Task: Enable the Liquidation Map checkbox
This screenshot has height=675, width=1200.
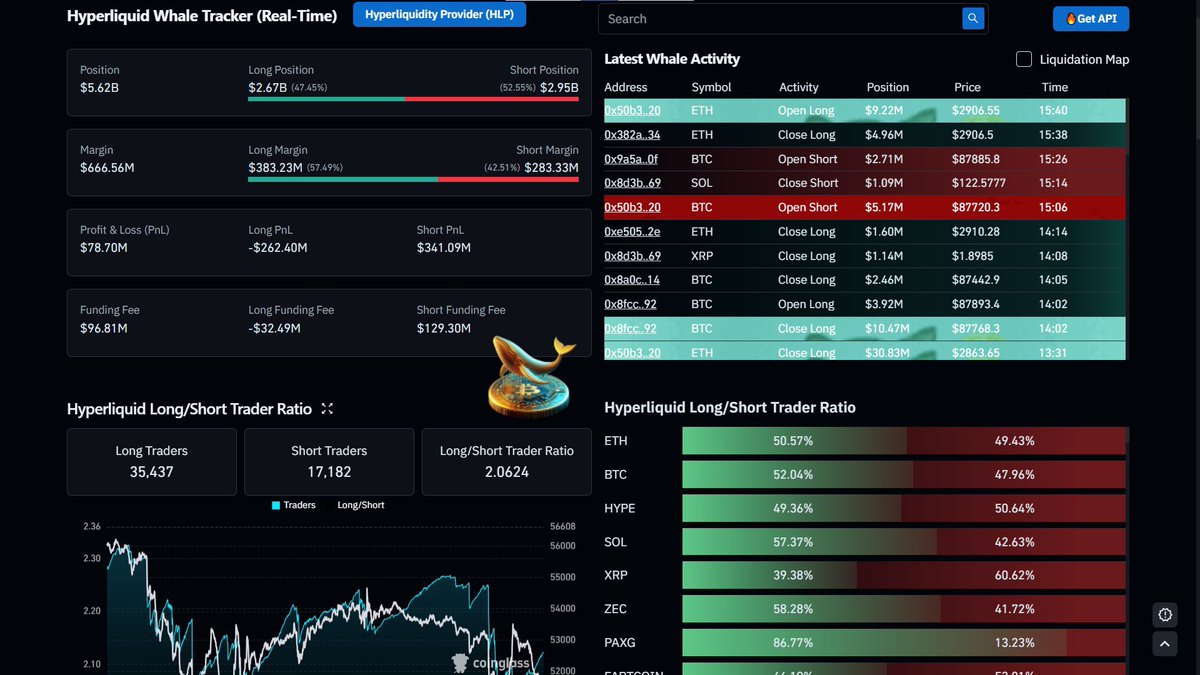Action: pyautogui.click(x=1024, y=59)
